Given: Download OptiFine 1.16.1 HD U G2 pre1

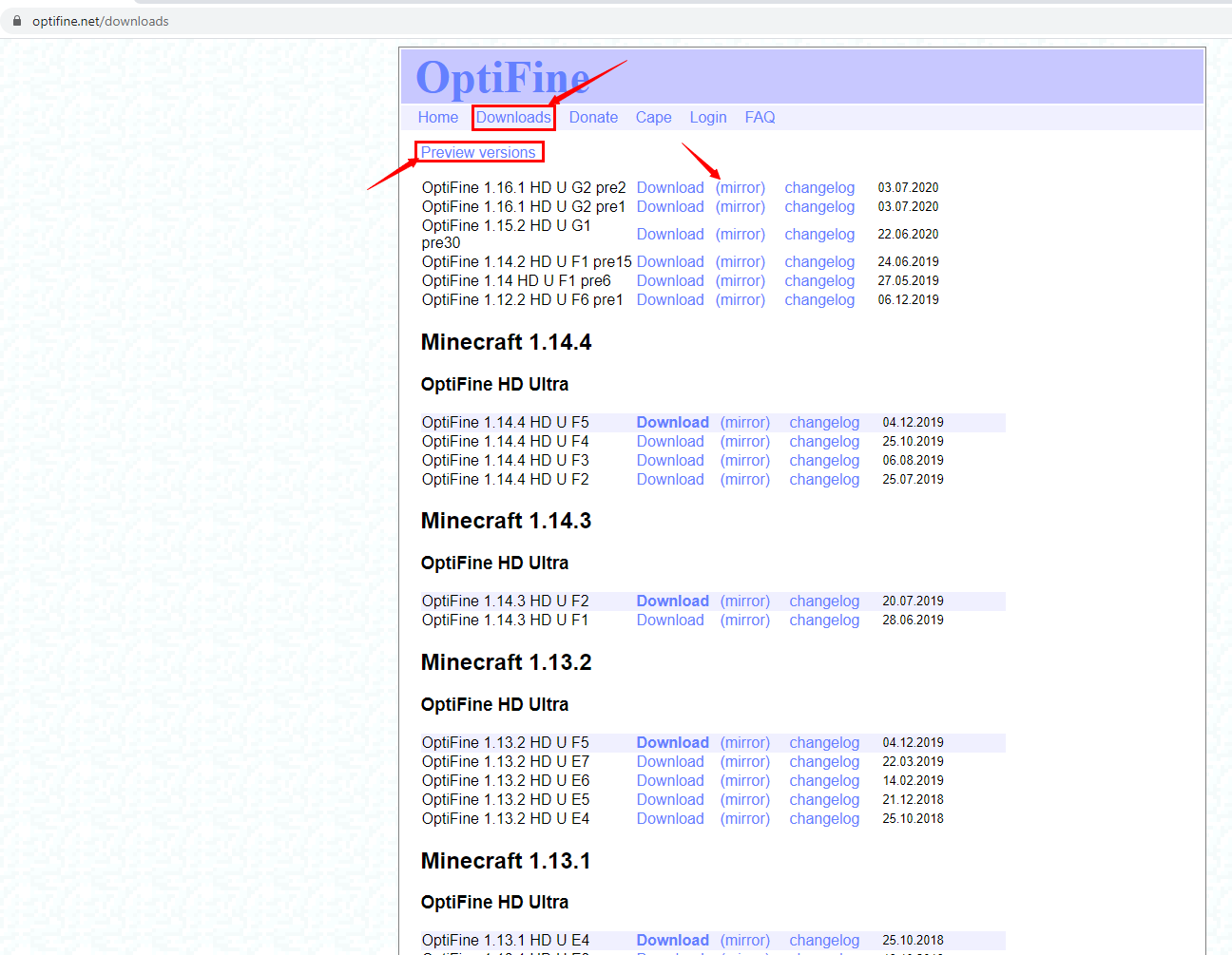Looking at the screenshot, I should 670,206.
